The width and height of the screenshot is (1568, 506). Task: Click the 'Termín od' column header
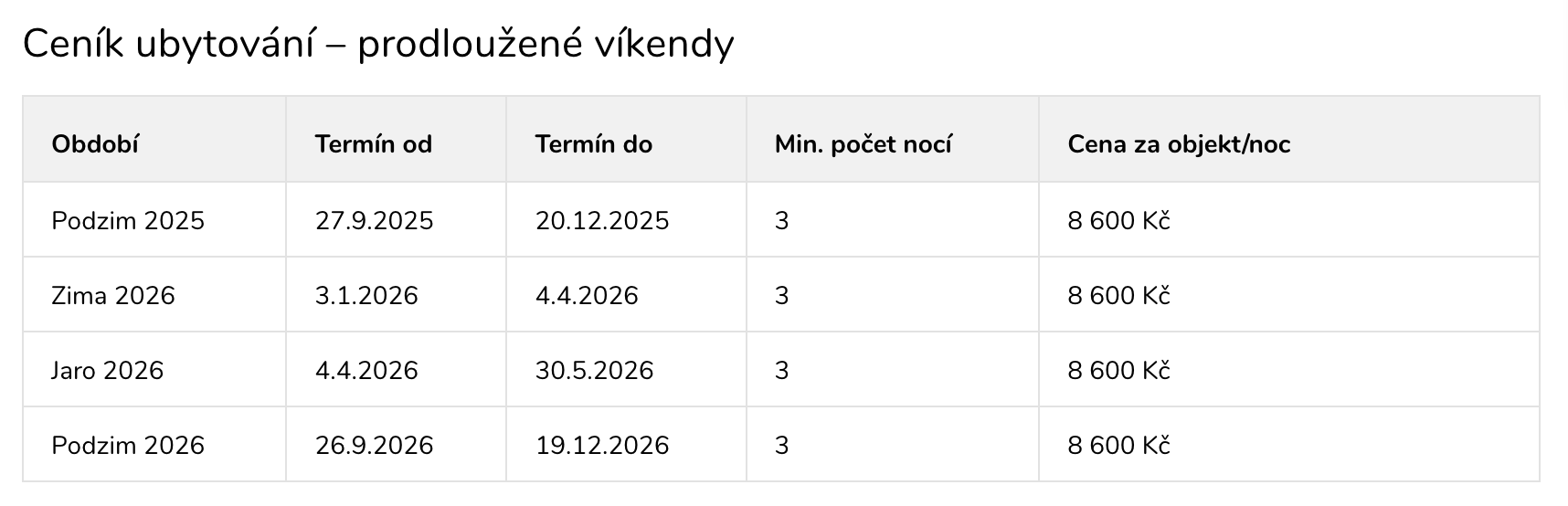click(374, 144)
